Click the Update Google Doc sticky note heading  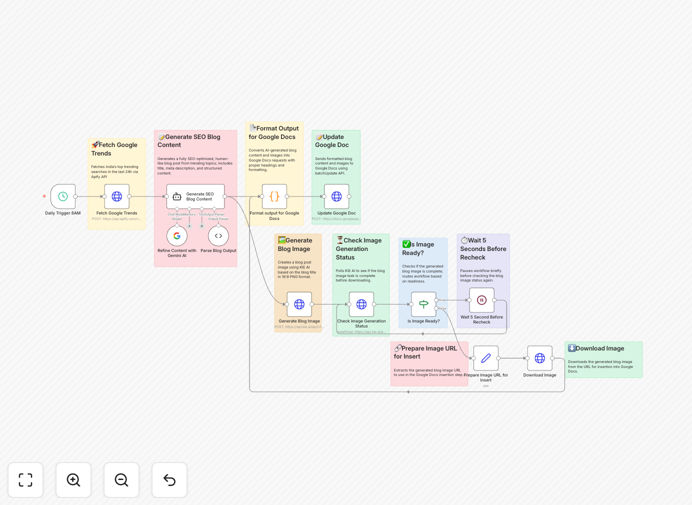[x=332, y=141]
